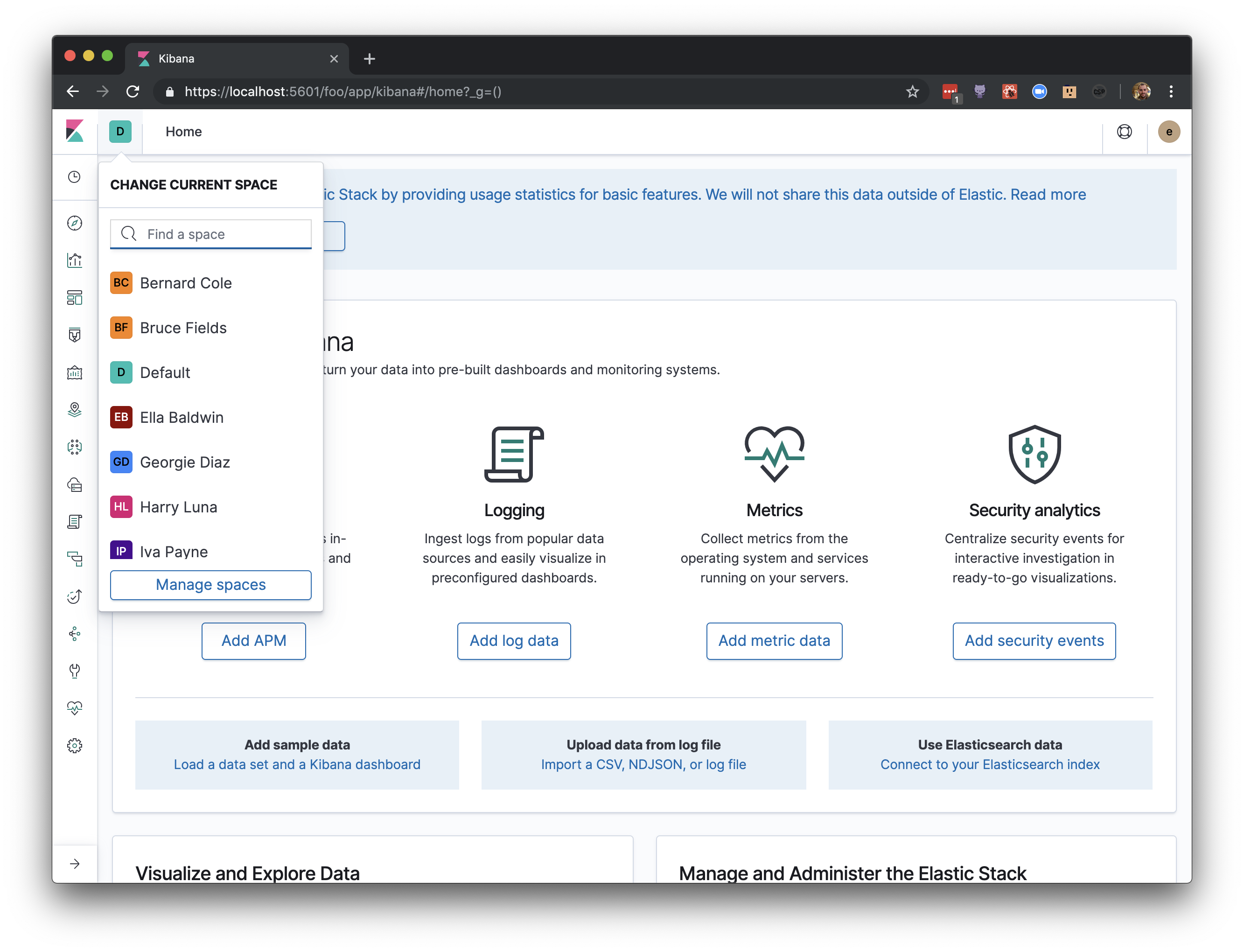Open Recently viewed clock icon in sidebar

point(74,177)
